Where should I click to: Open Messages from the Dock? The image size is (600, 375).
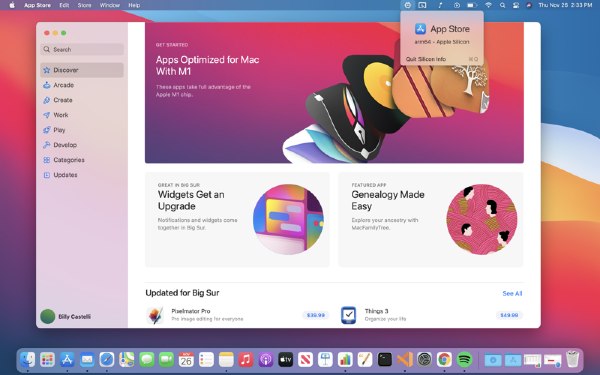147,359
